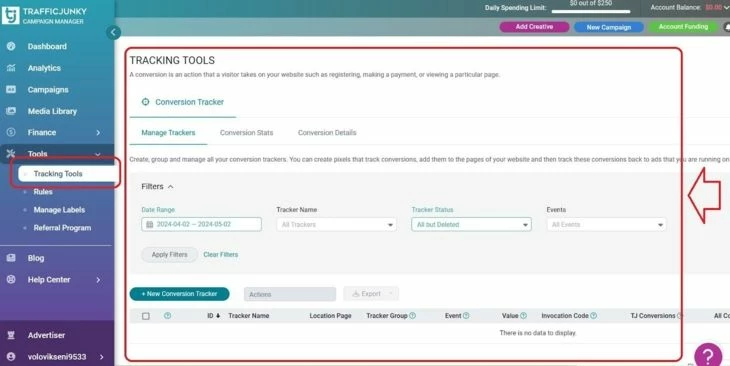Click the Tracker Name column header

tap(249, 316)
